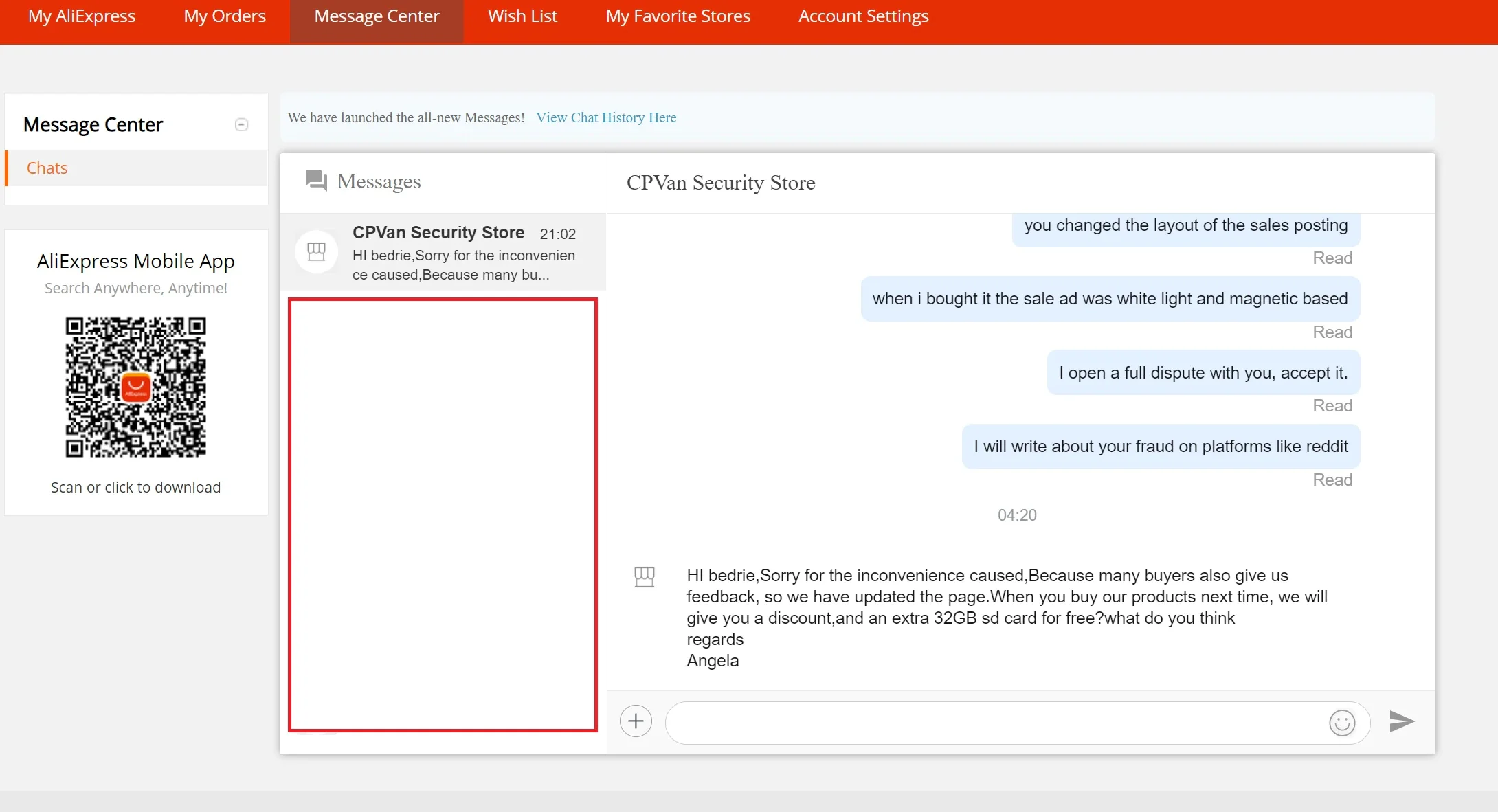Collapse the Message Center panel

(x=241, y=124)
